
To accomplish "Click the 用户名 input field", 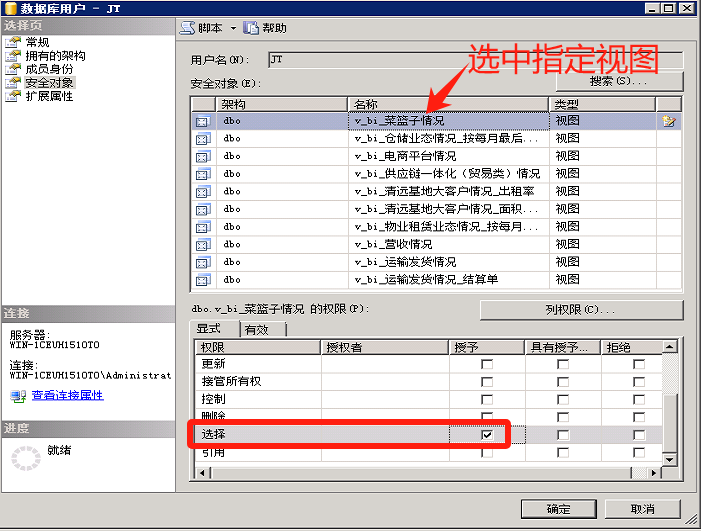I will point(476,60).
